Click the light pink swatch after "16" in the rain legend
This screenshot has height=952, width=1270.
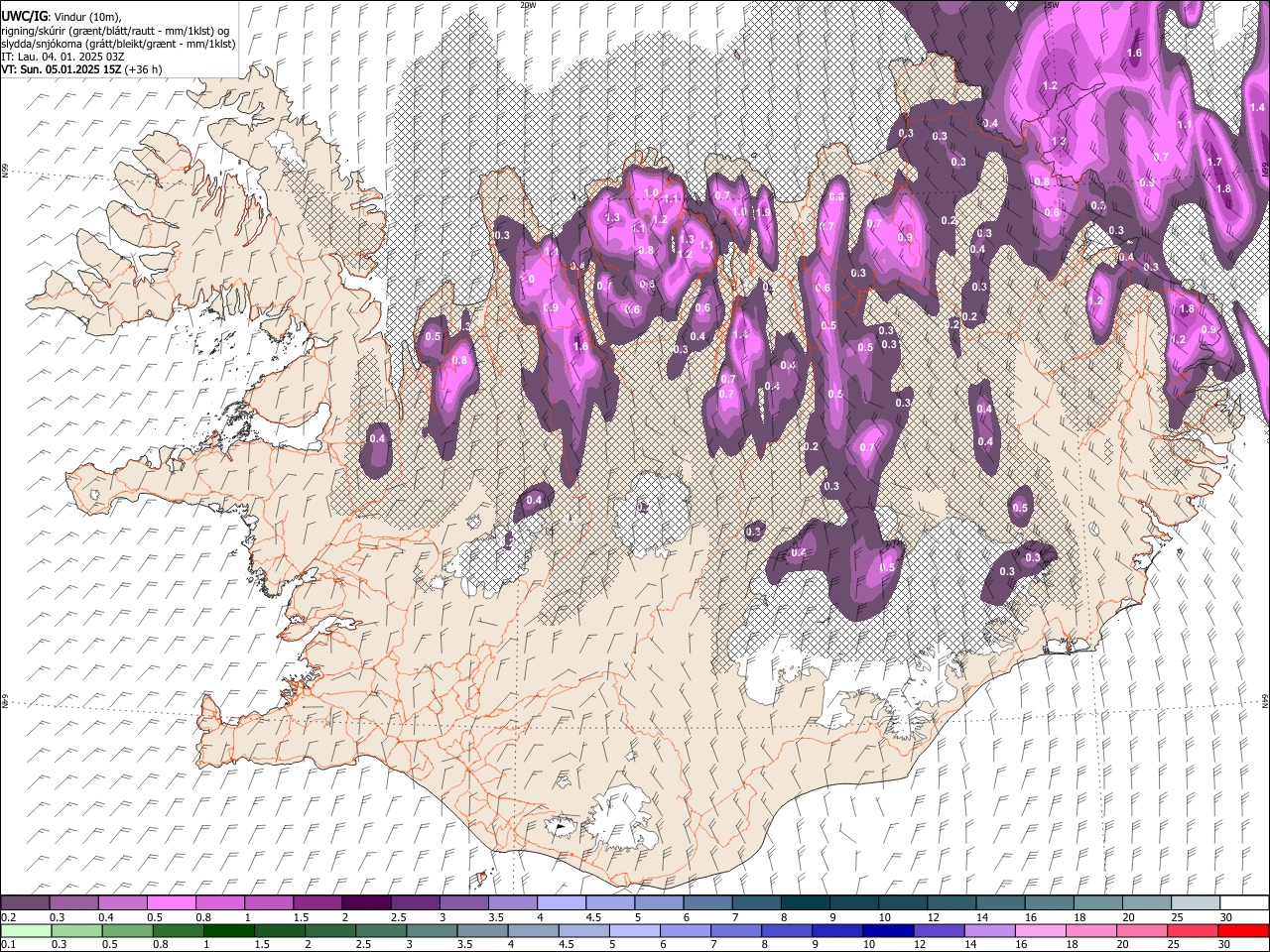point(1039,930)
